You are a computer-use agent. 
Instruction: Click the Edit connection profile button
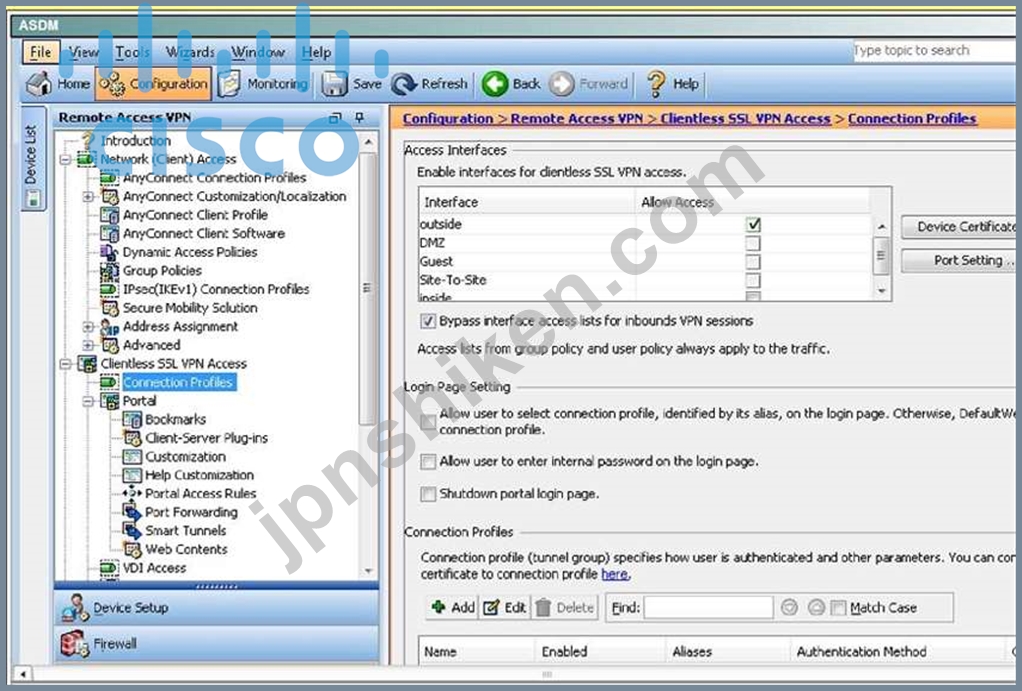click(x=505, y=608)
